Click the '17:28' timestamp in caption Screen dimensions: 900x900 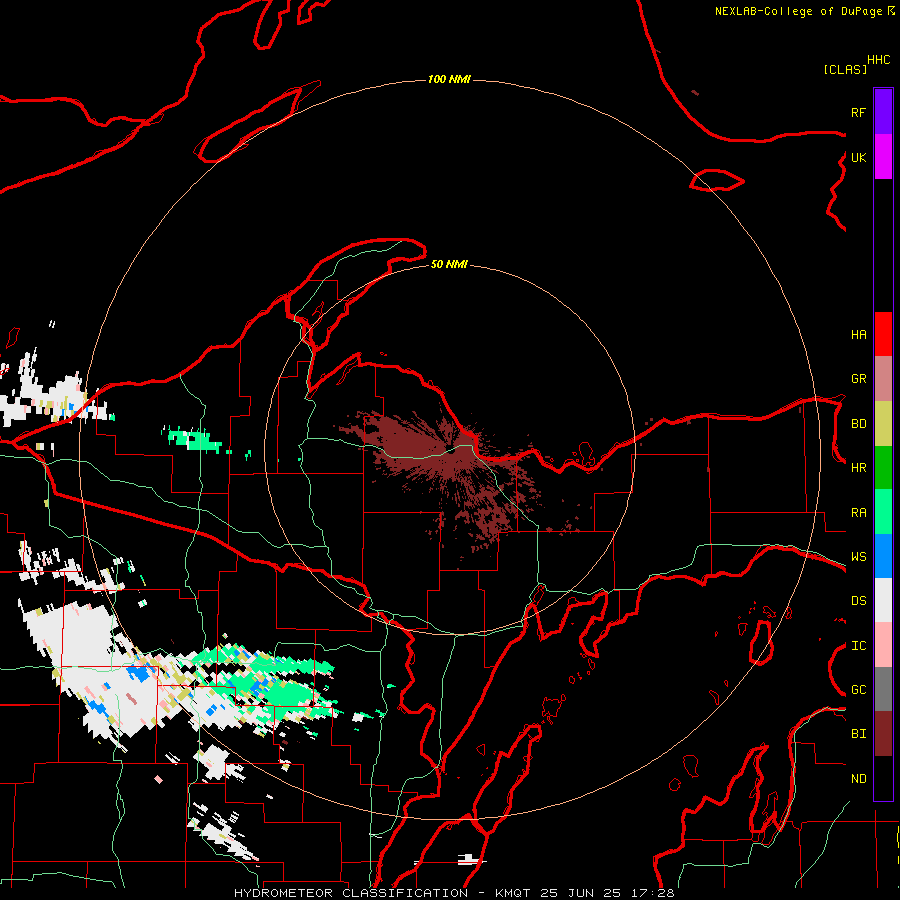pyautogui.click(x=653, y=893)
